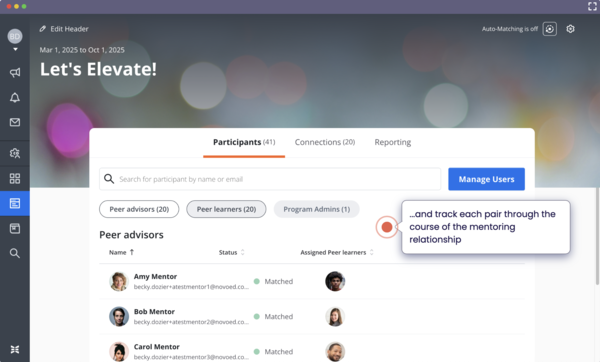Click the name Carol Mentor

[x=157, y=347]
